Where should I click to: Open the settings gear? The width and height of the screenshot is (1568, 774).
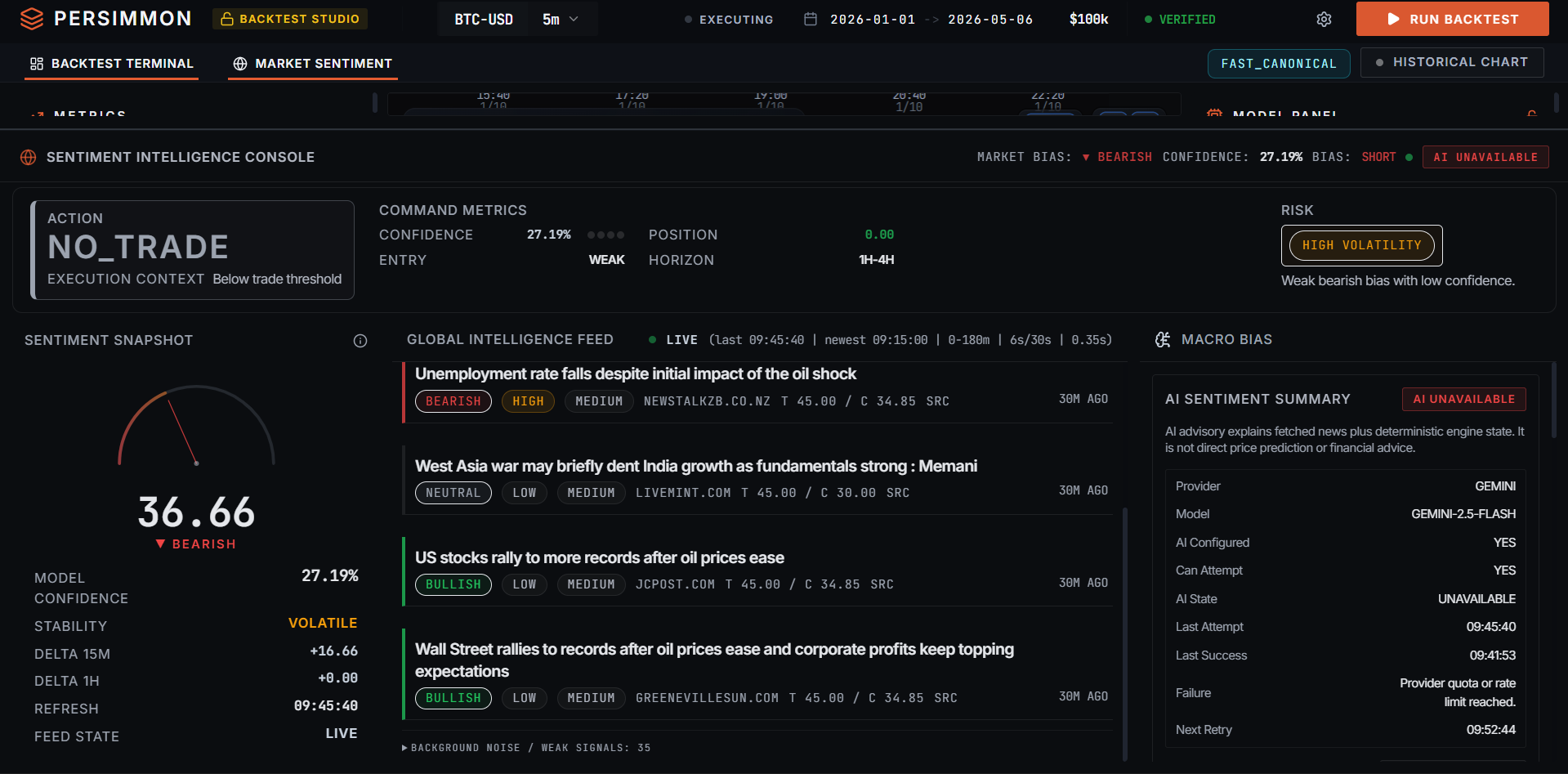point(1324,20)
